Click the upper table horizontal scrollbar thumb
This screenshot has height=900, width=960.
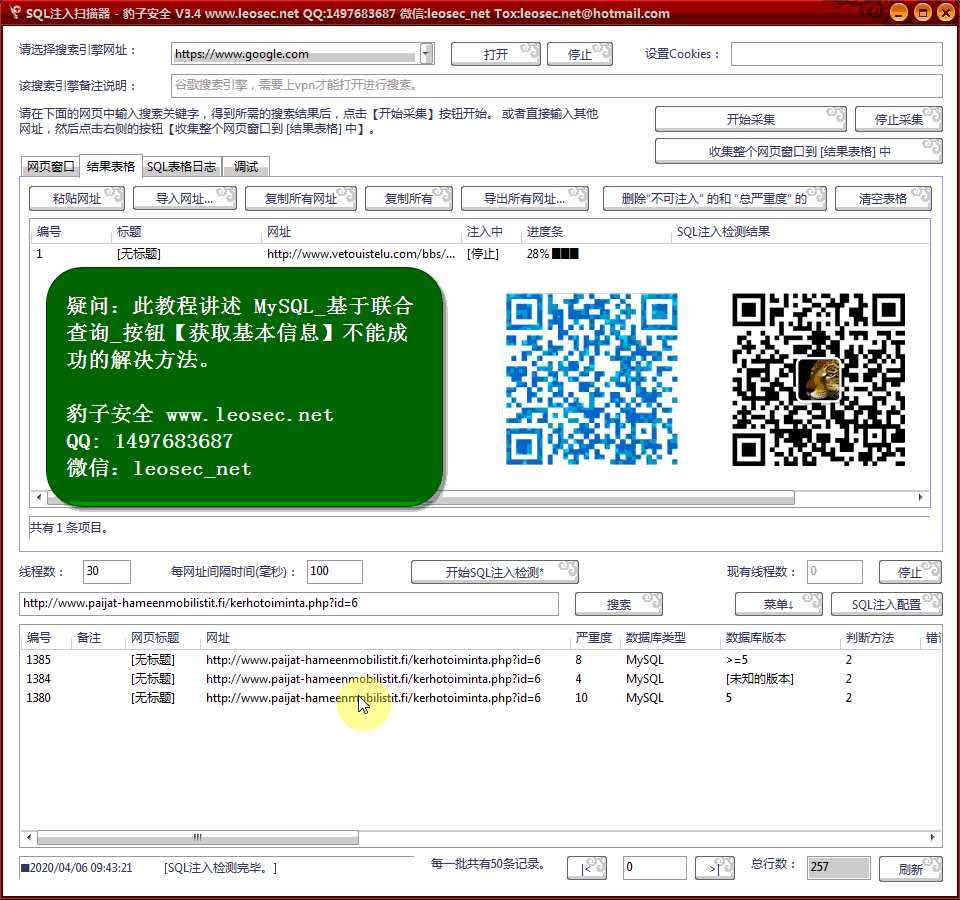point(421,497)
